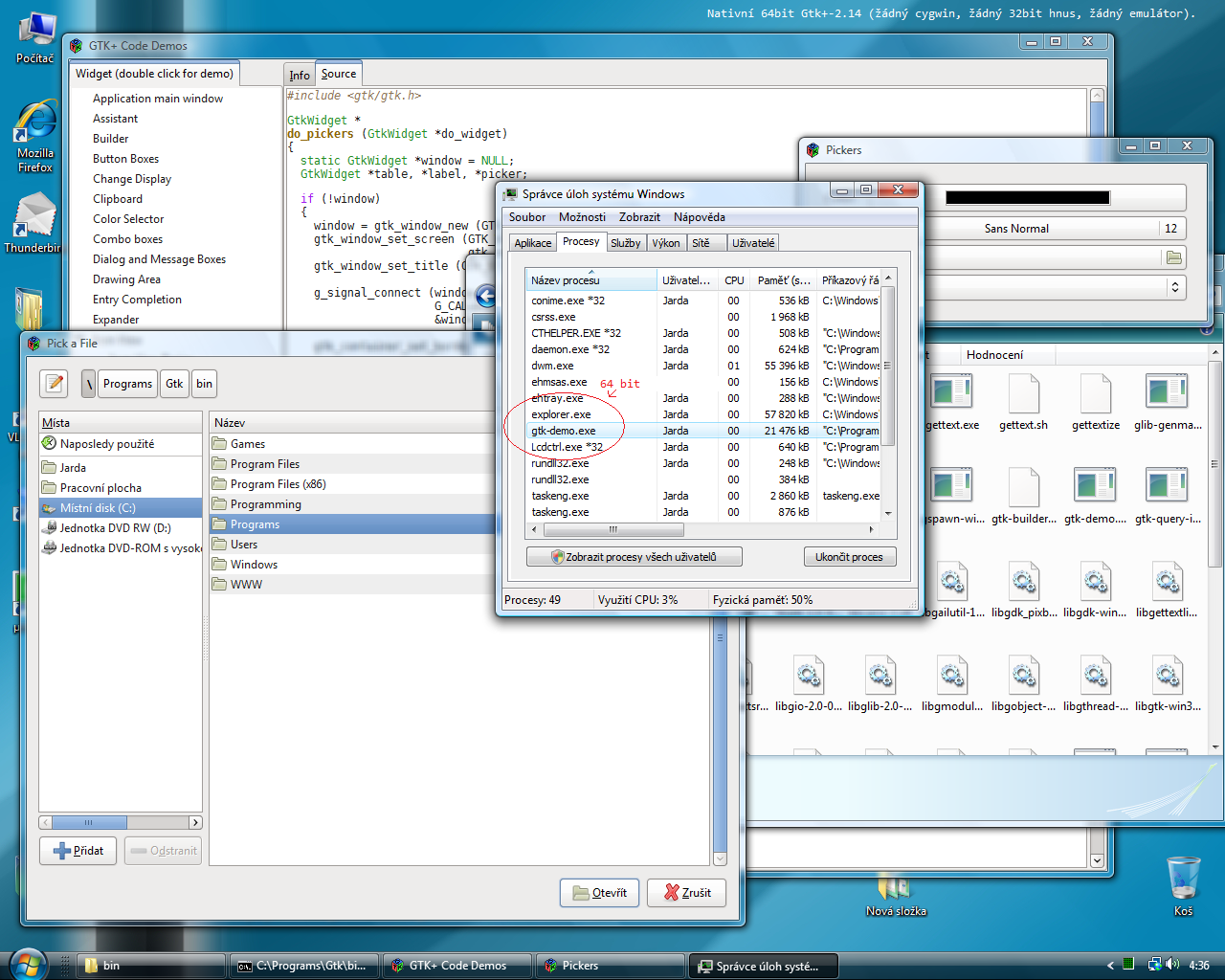Switch to C:\Programs\Gtk\bi... console taskbar button

304,966
